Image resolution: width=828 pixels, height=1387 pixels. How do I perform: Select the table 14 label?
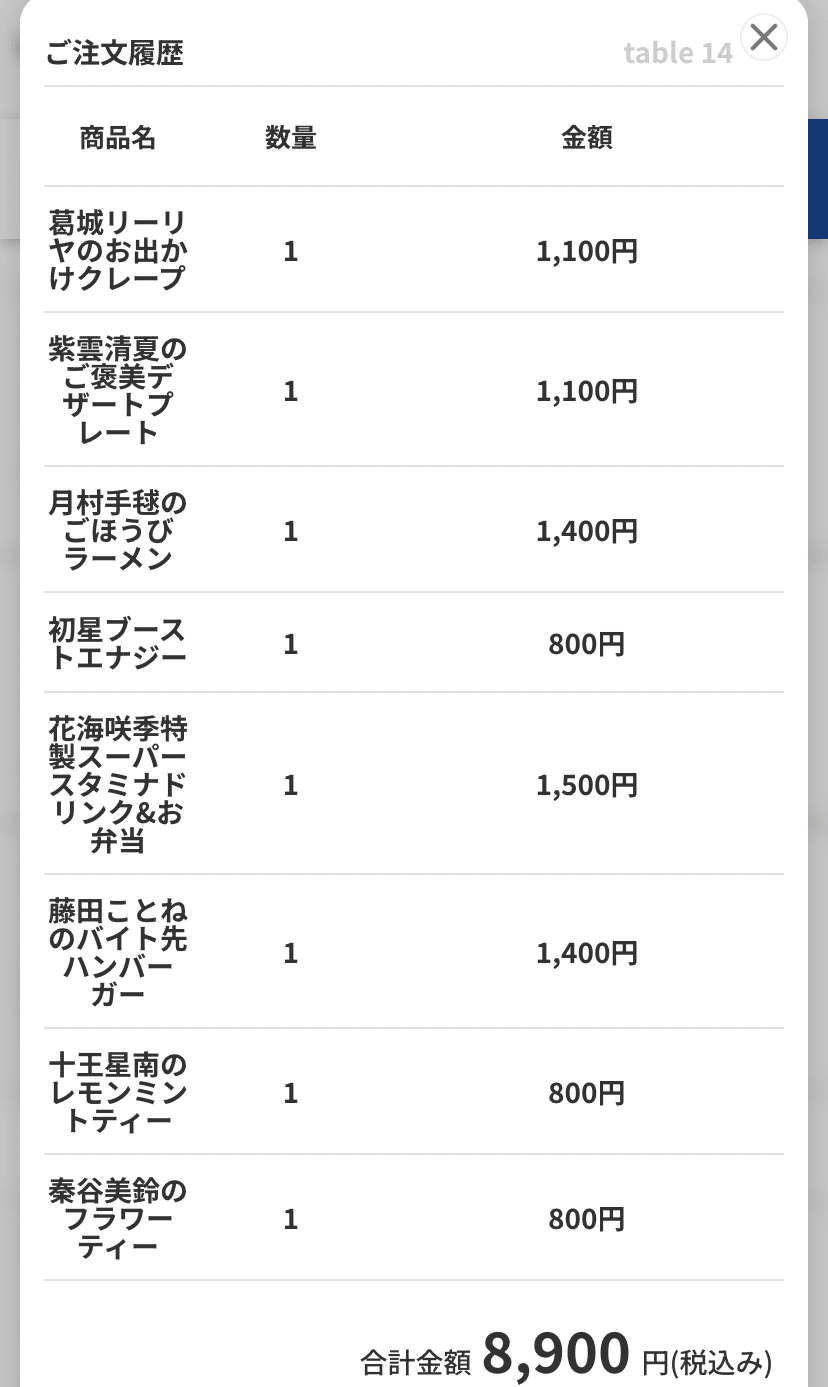(x=678, y=52)
